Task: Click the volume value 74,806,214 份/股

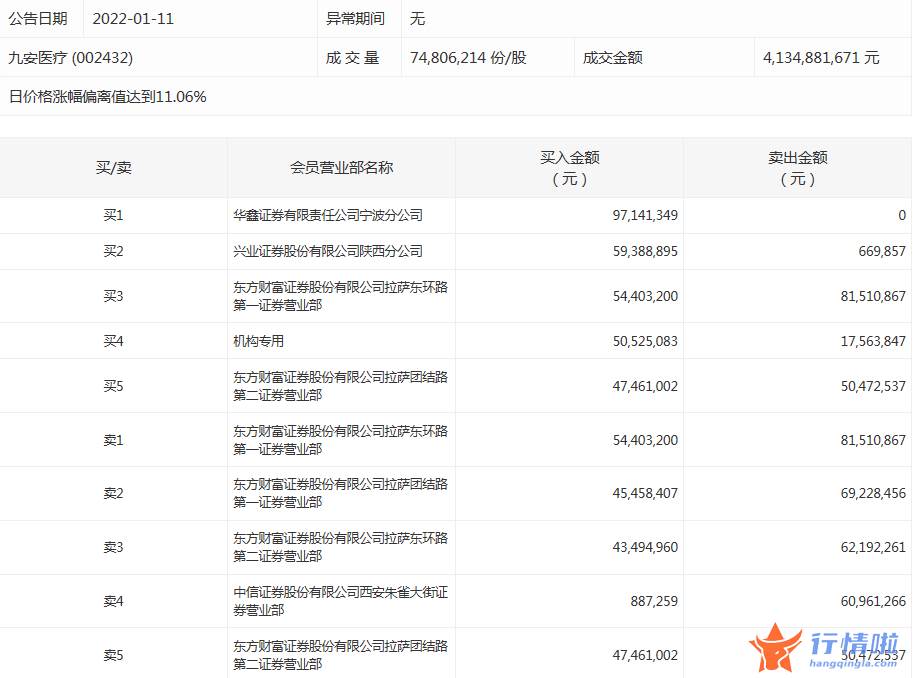Action: (468, 58)
